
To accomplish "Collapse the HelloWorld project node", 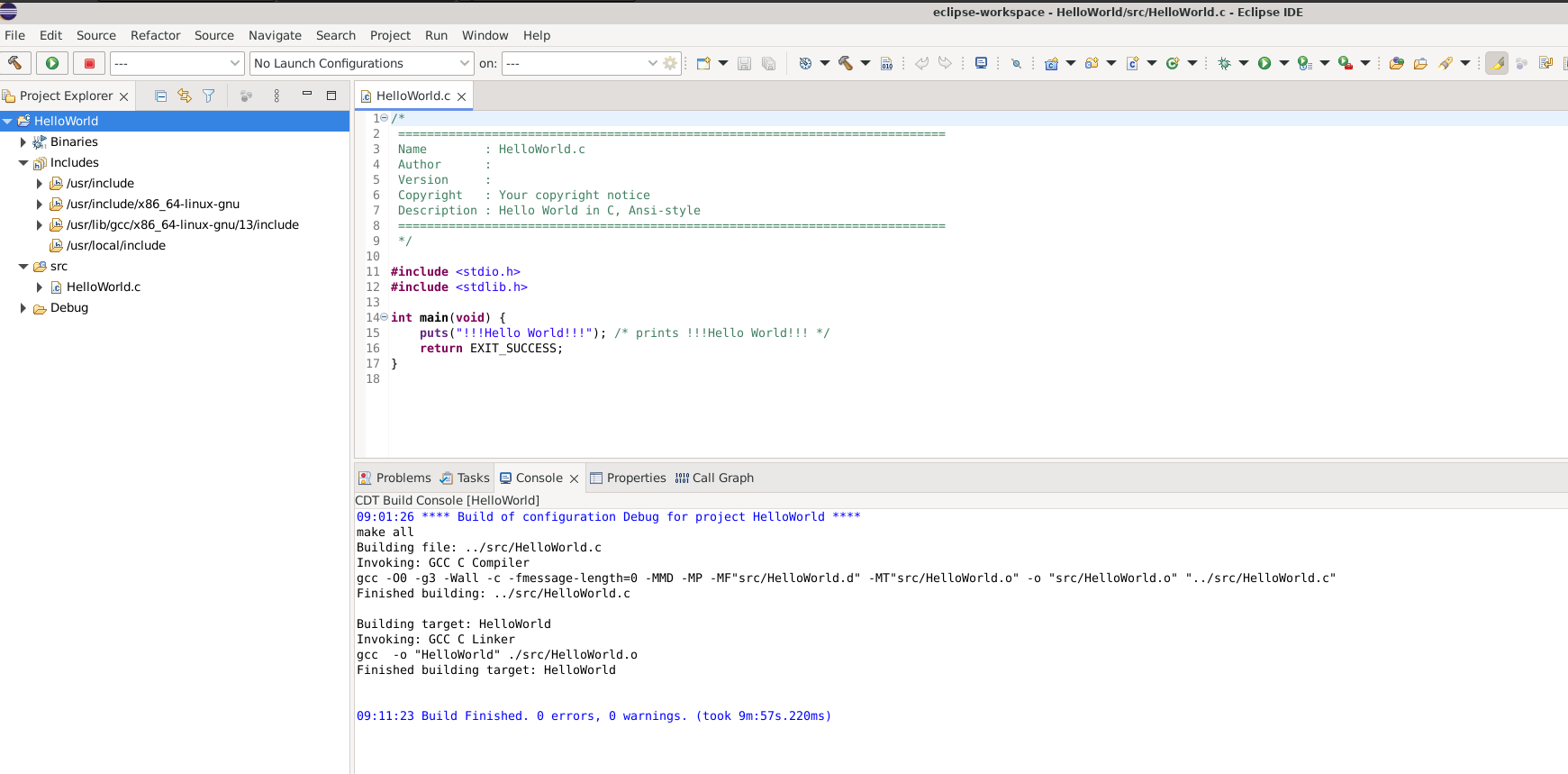I will click(7, 121).
